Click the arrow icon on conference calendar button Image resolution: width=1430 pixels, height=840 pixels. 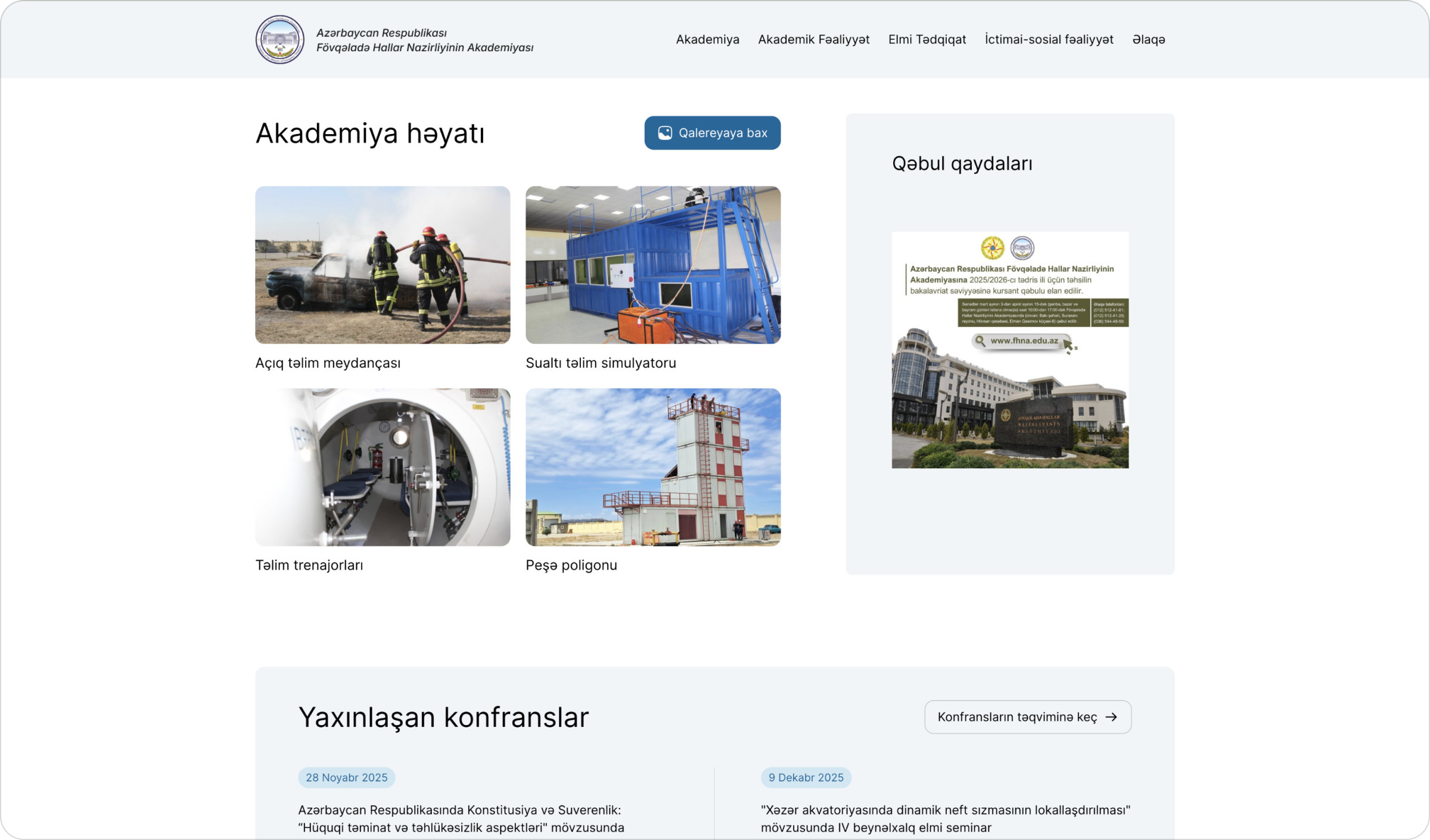pos(1111,717)
